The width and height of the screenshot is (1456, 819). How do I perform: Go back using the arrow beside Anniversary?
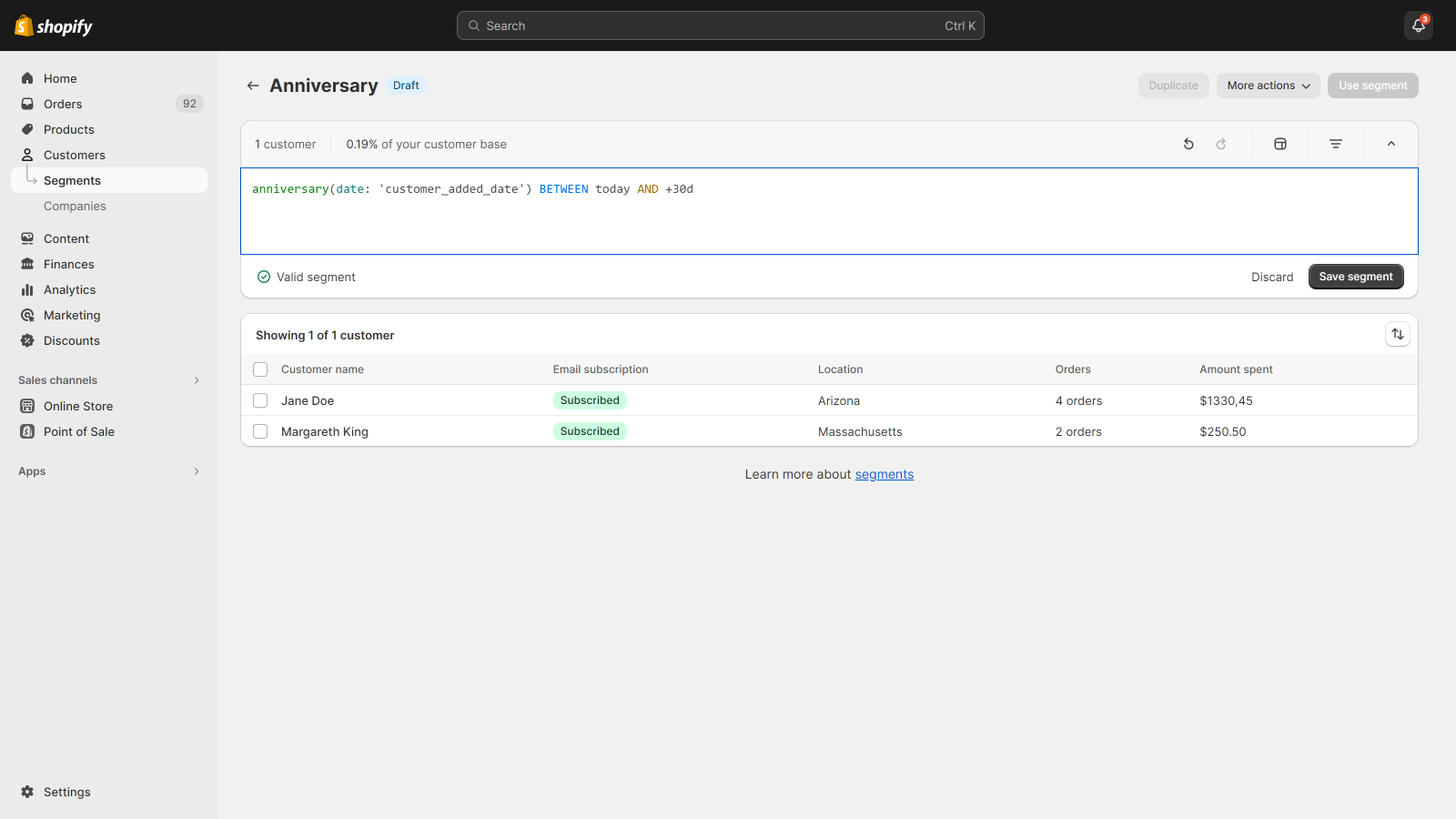[253, 86]
